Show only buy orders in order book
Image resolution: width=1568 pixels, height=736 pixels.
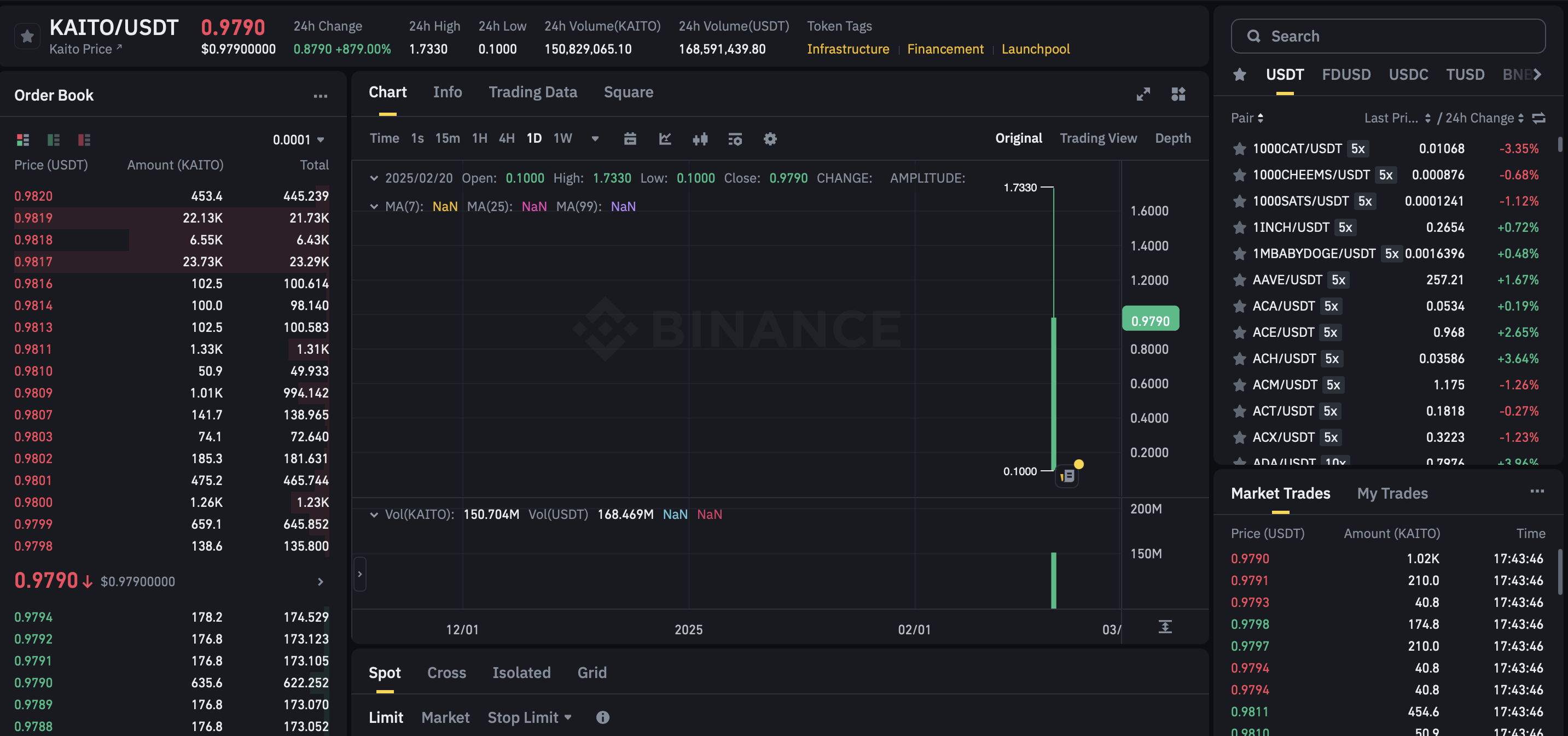pyautogui.click(x=54, y=140)
